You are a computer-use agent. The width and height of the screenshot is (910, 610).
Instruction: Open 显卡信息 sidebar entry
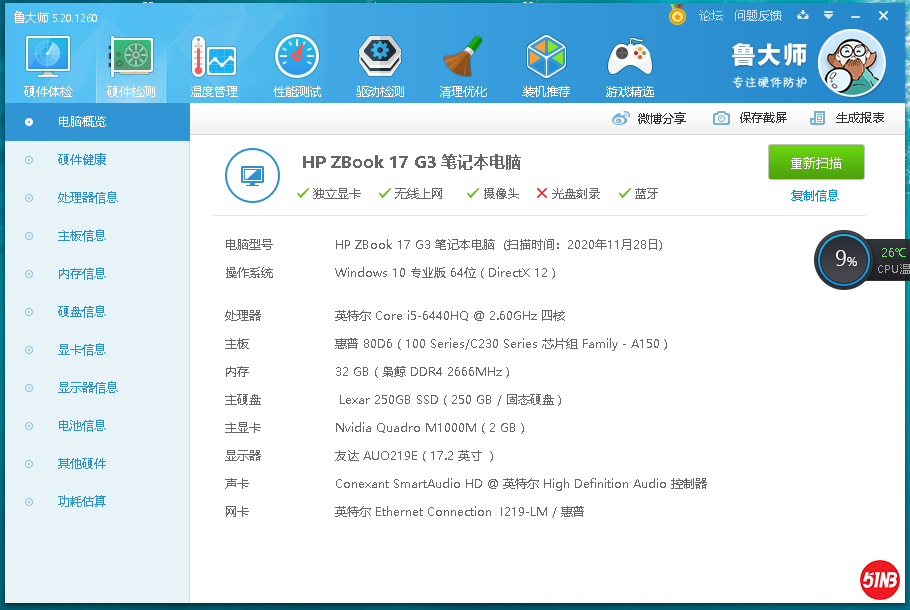pyautogui.click(x=81, y=350)
